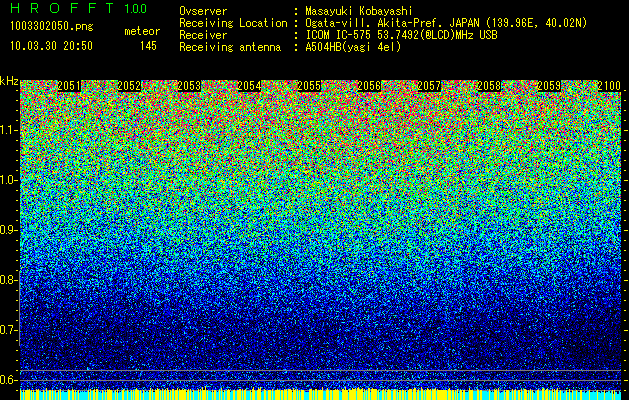Image resolution: width=629 pixels, height=400 pixels.
Task: Click the Ovserver field label
Action: [x=203, y=11]
